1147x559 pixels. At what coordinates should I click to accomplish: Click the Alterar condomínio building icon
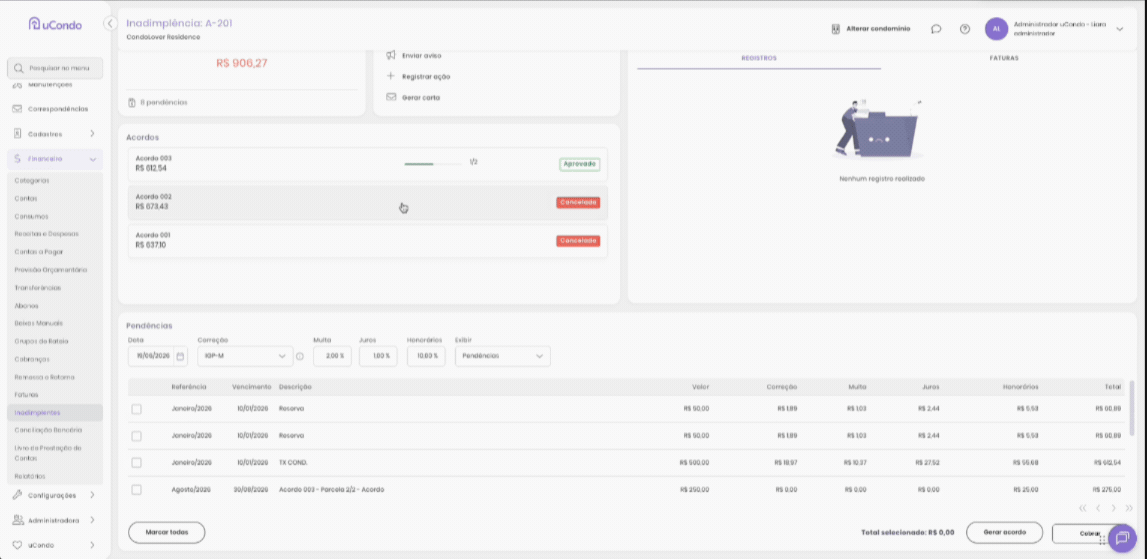pyautogui.click(x=835, y=29)
